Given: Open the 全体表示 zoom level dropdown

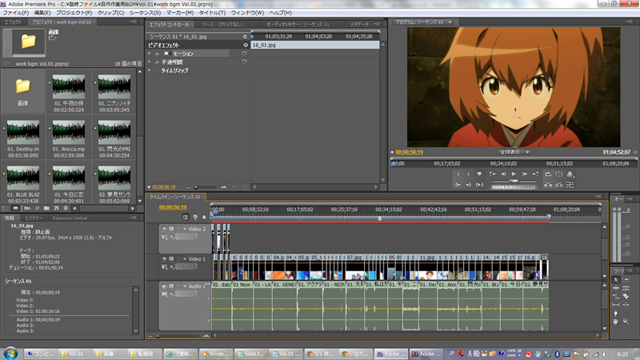Looking at the screenshot, I should point(513,152).
